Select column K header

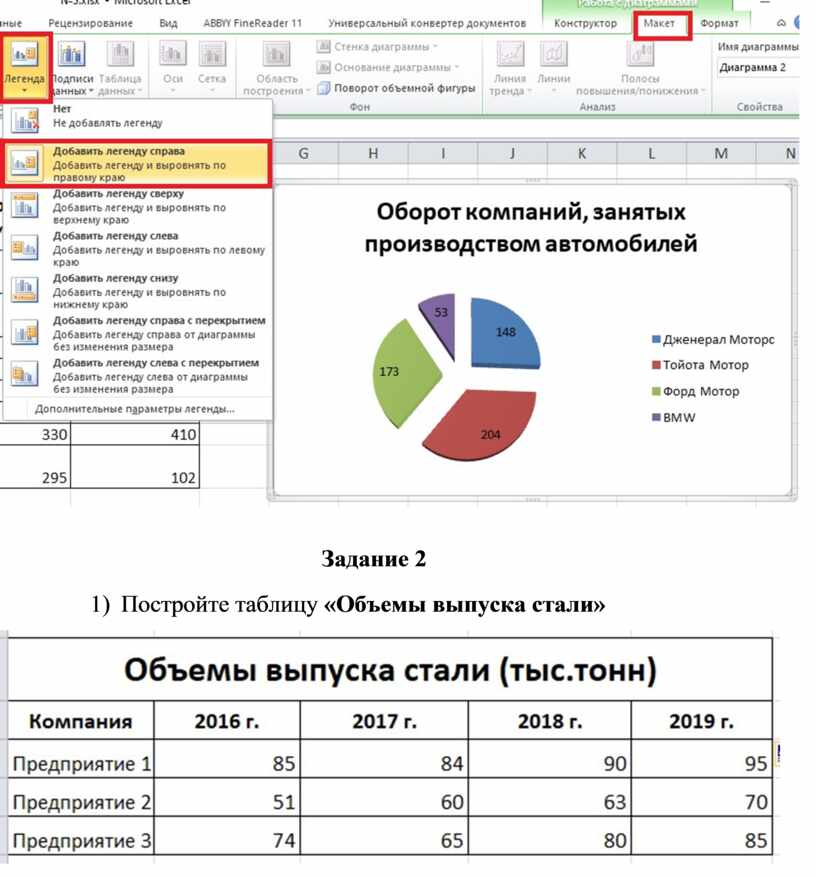coord(582,153)
